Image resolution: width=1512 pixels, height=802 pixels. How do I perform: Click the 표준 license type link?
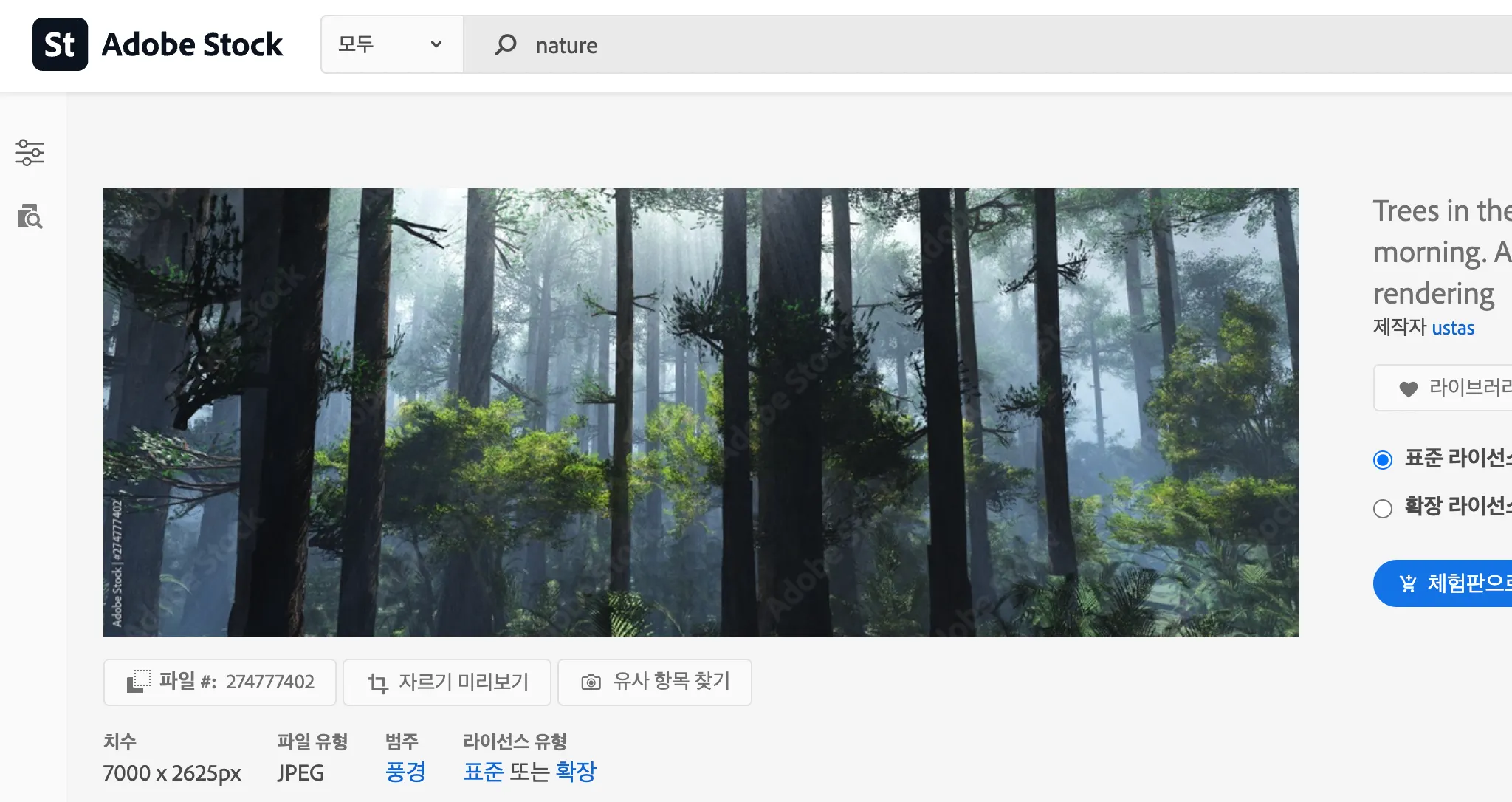(x=483, y=772)
